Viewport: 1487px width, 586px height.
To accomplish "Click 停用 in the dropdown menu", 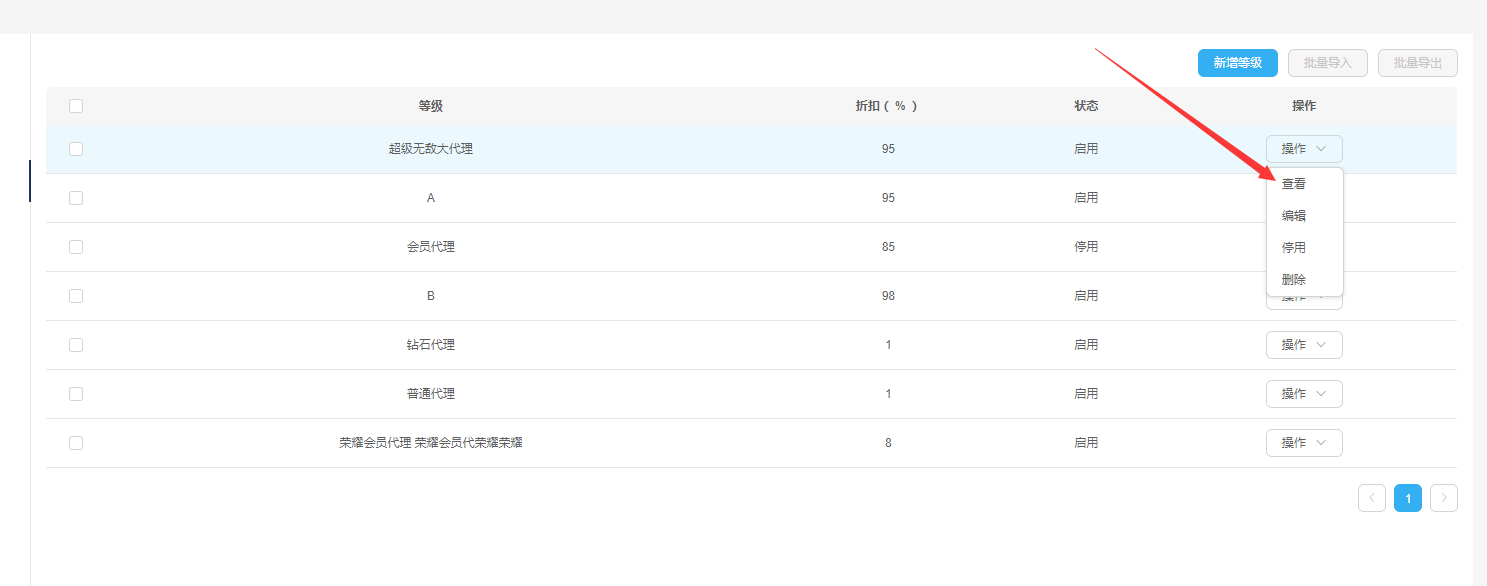I will 1294,248.
